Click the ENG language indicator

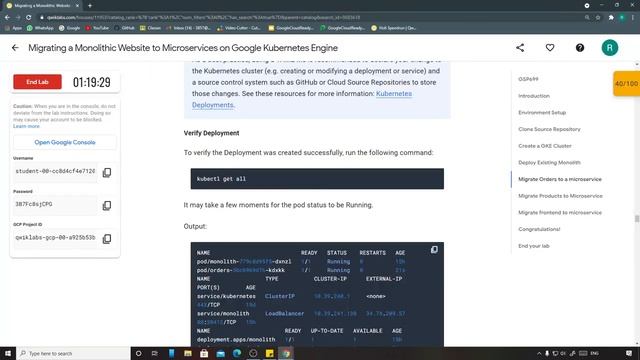595,353
